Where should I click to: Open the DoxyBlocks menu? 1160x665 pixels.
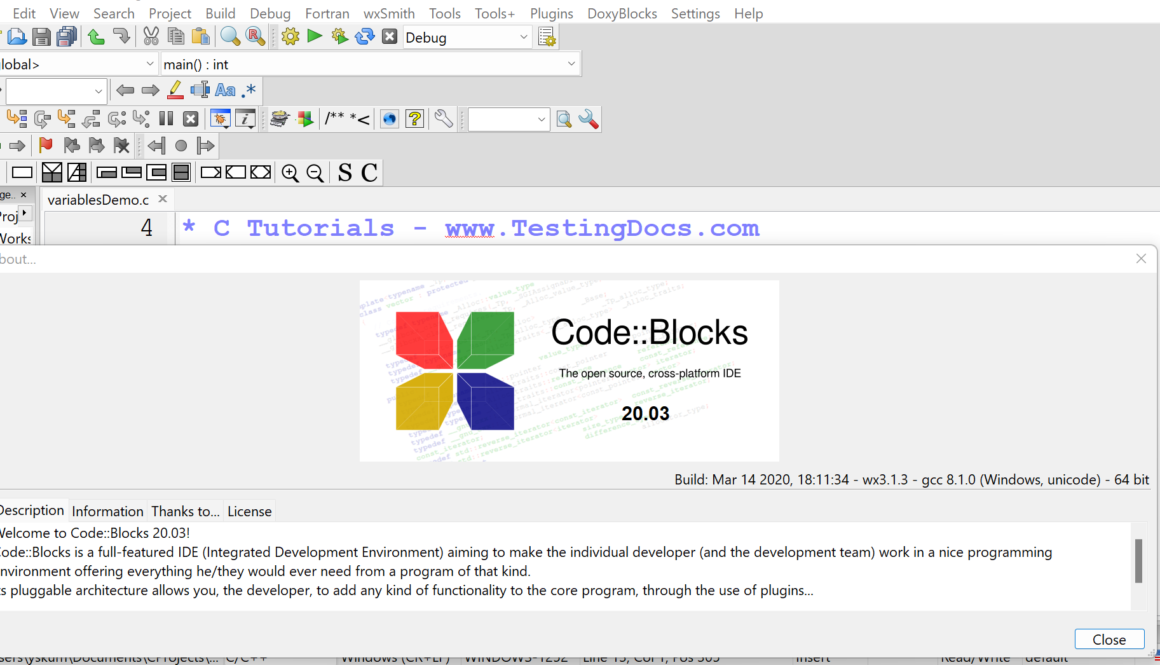[622, 13]
